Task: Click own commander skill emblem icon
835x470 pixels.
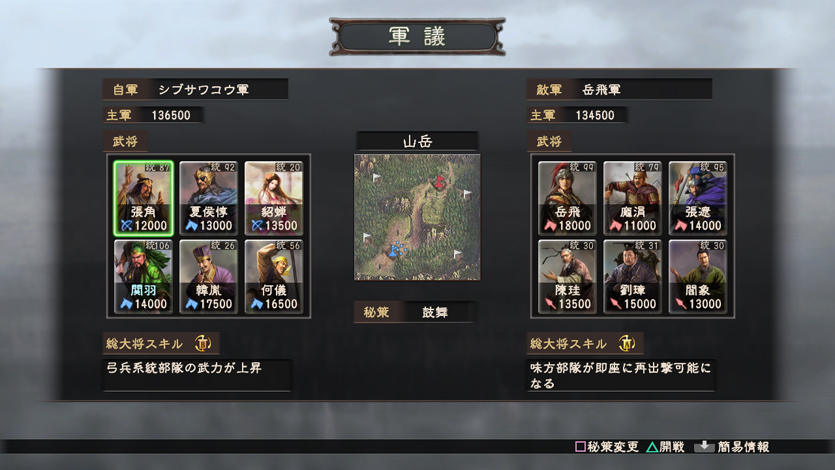Action: pyautogui.click(x=202, y=343)
